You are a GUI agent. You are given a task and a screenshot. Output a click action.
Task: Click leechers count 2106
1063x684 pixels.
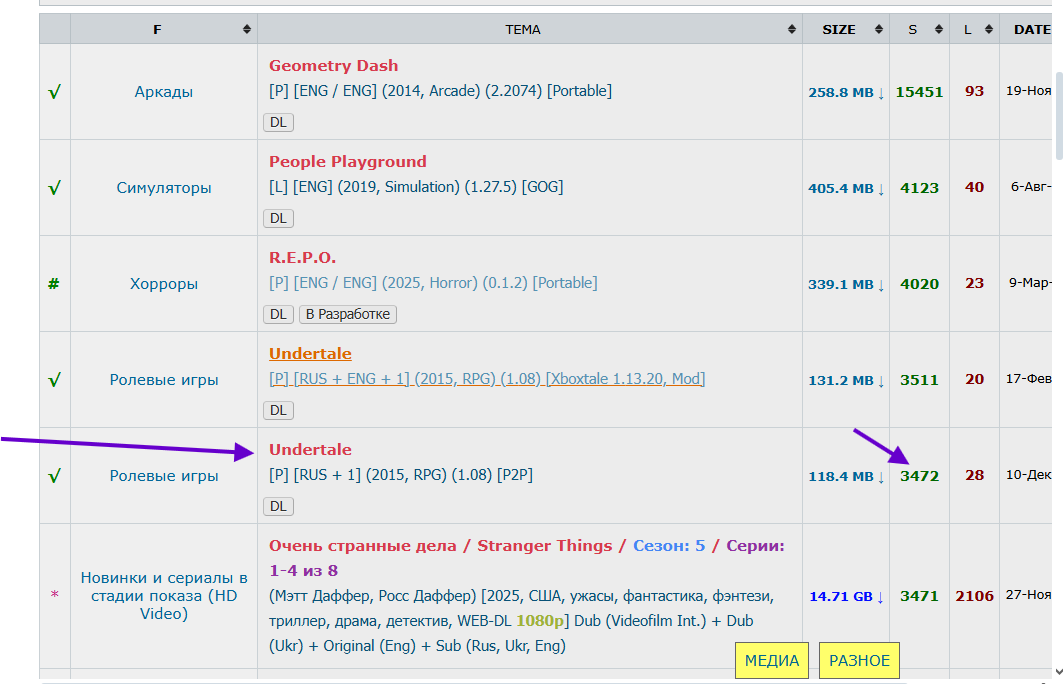pyautogui.click(x=974, y=596)
